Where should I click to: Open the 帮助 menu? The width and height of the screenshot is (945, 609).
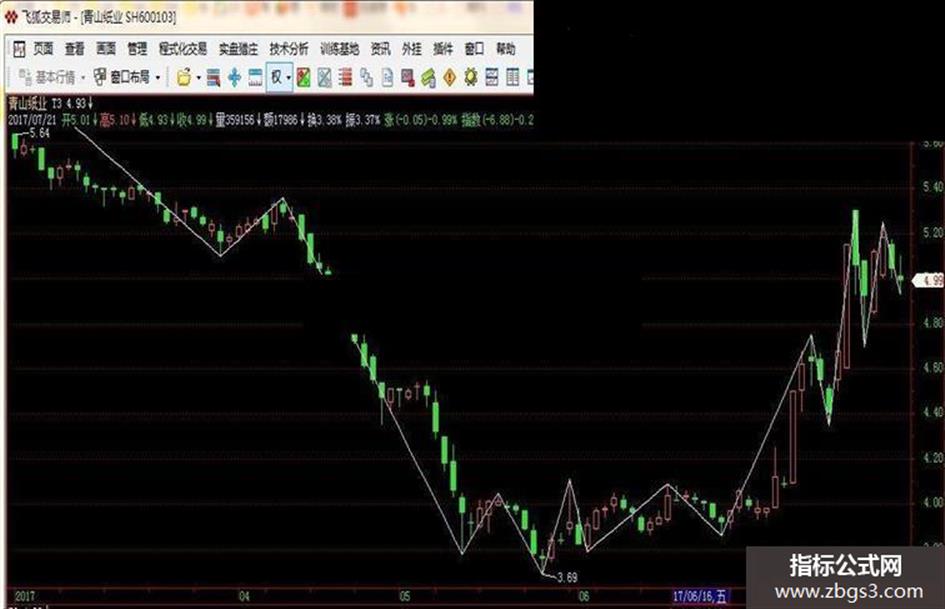(505, 49)
